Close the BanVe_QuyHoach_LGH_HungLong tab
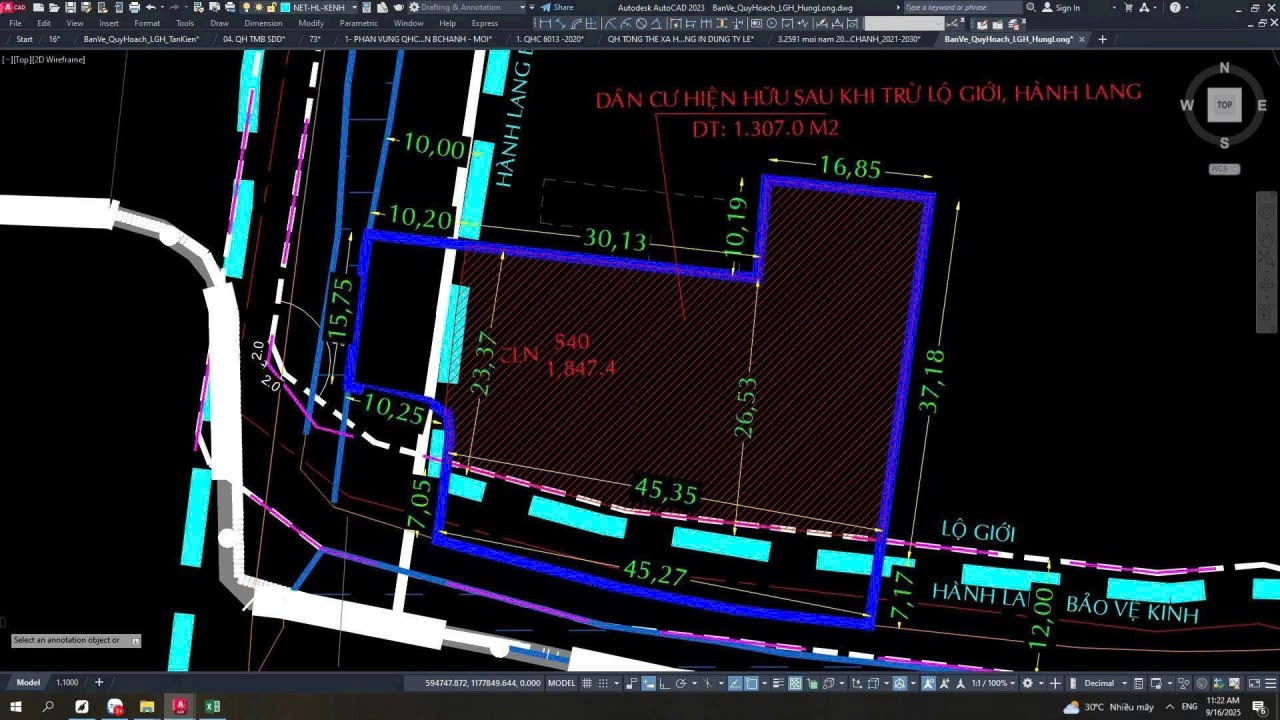 1082,39
